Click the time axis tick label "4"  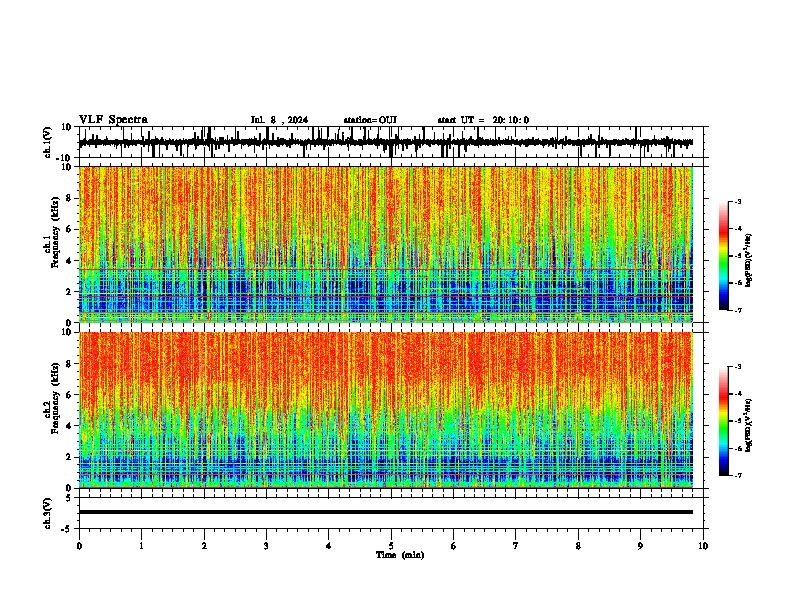pyautogui.click(x=329, y=546)
